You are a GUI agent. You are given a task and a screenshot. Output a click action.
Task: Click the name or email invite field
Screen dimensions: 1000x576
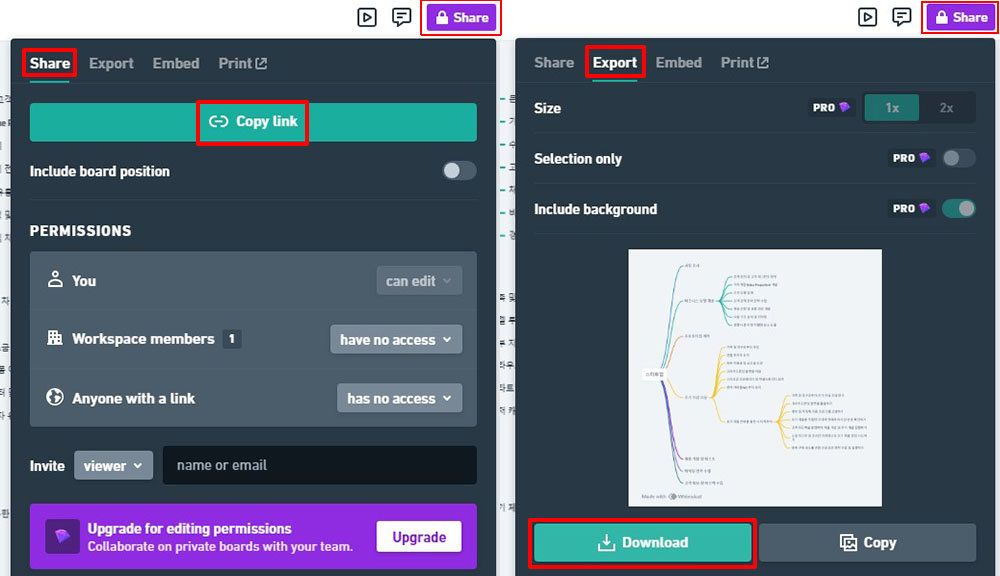tap(319, 466)
